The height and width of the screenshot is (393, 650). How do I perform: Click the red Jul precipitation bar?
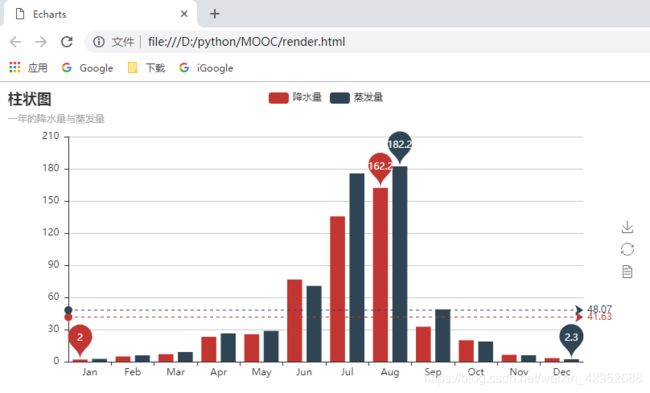(337, 289)
